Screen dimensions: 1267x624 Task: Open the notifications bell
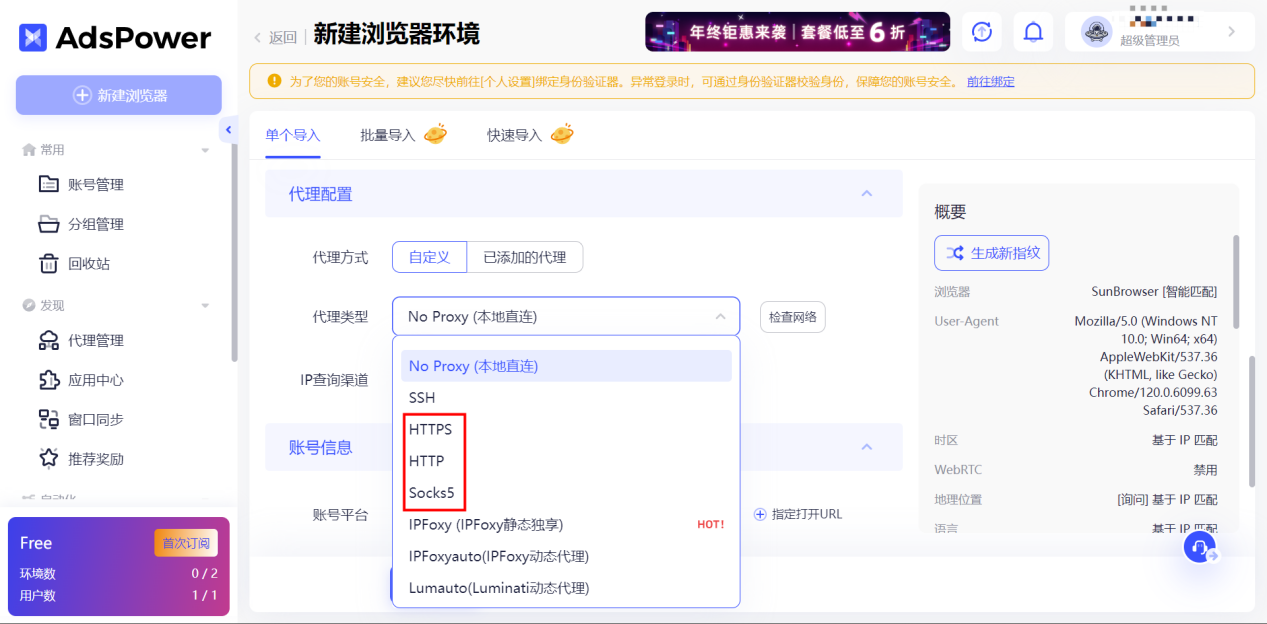pyautogui.click(x=1033, y=32)
